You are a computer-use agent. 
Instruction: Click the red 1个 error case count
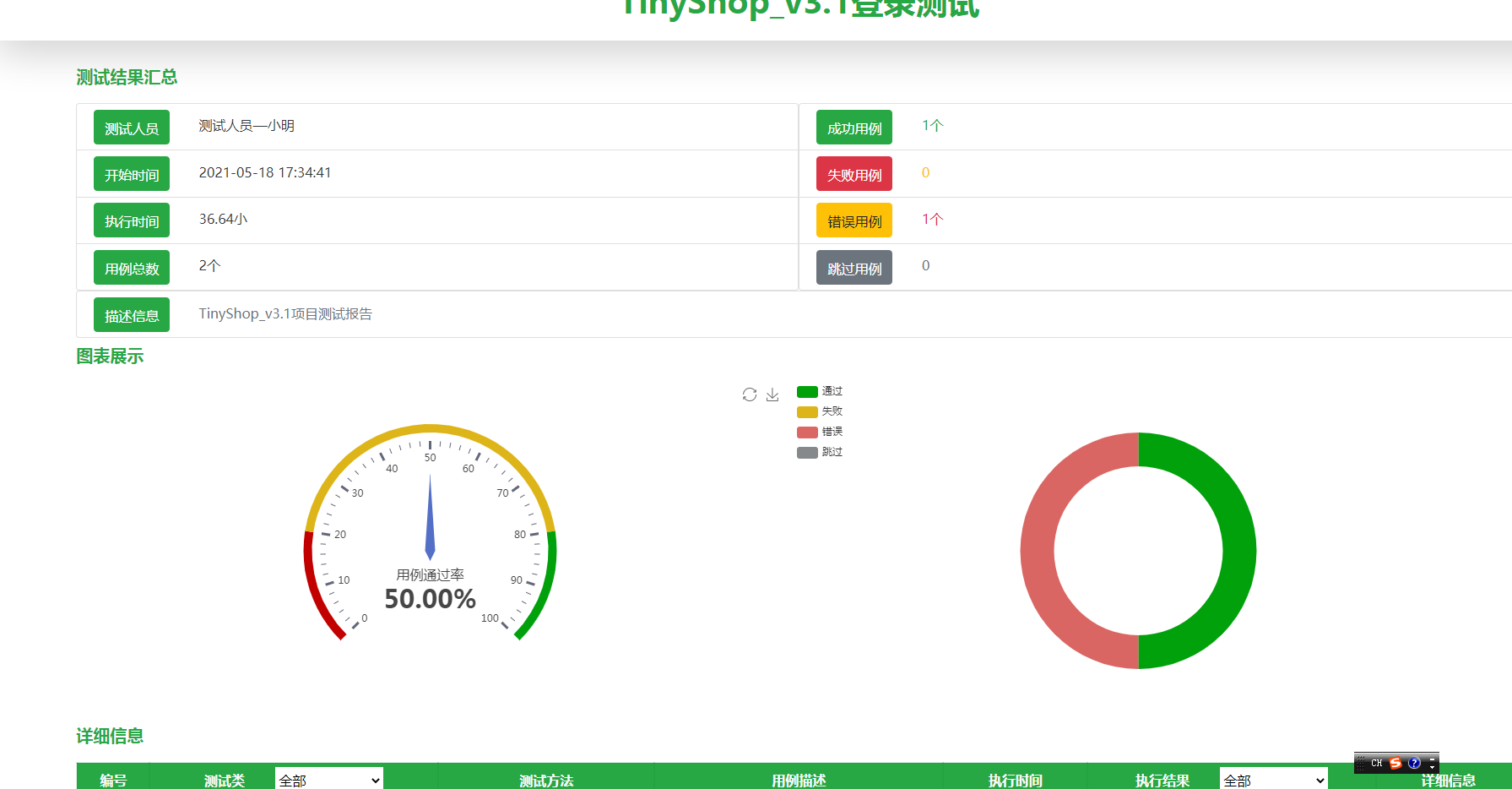coord(932,219)
